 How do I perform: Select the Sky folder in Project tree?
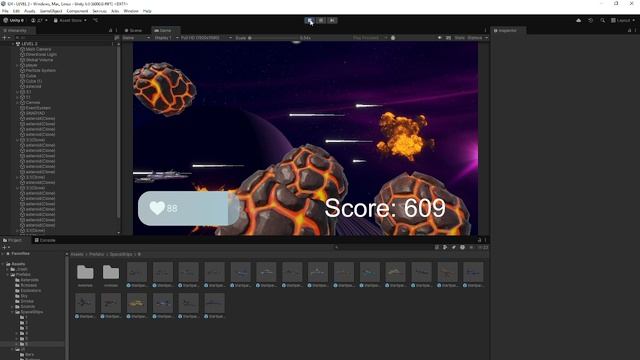[24, 296]
